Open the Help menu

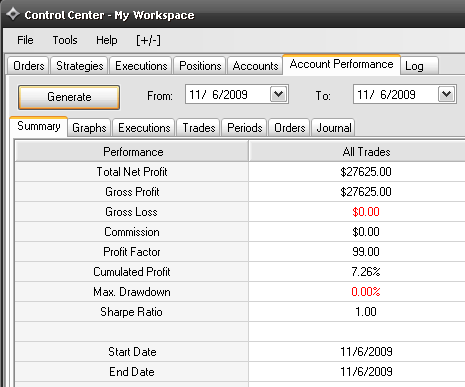click(107, 40)
